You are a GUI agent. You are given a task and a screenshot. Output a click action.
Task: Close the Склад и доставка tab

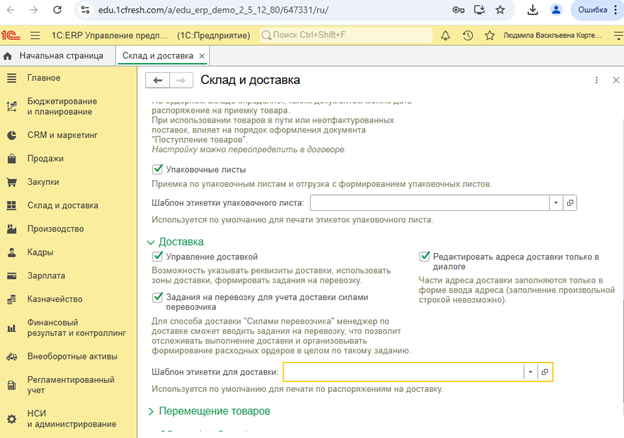coord(202,56)
